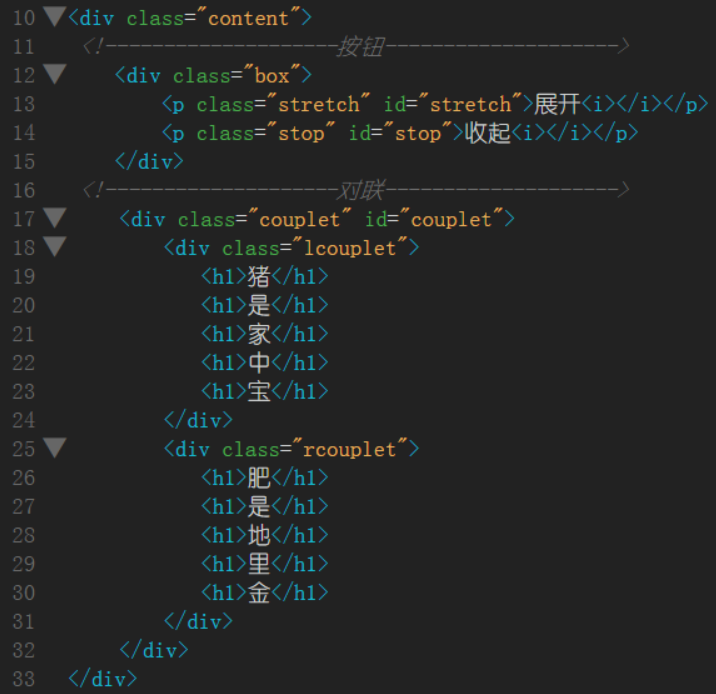Click line number 24 in the gutter
The height and width of the screenshot is (694, 716).
[x=24, y=420]
